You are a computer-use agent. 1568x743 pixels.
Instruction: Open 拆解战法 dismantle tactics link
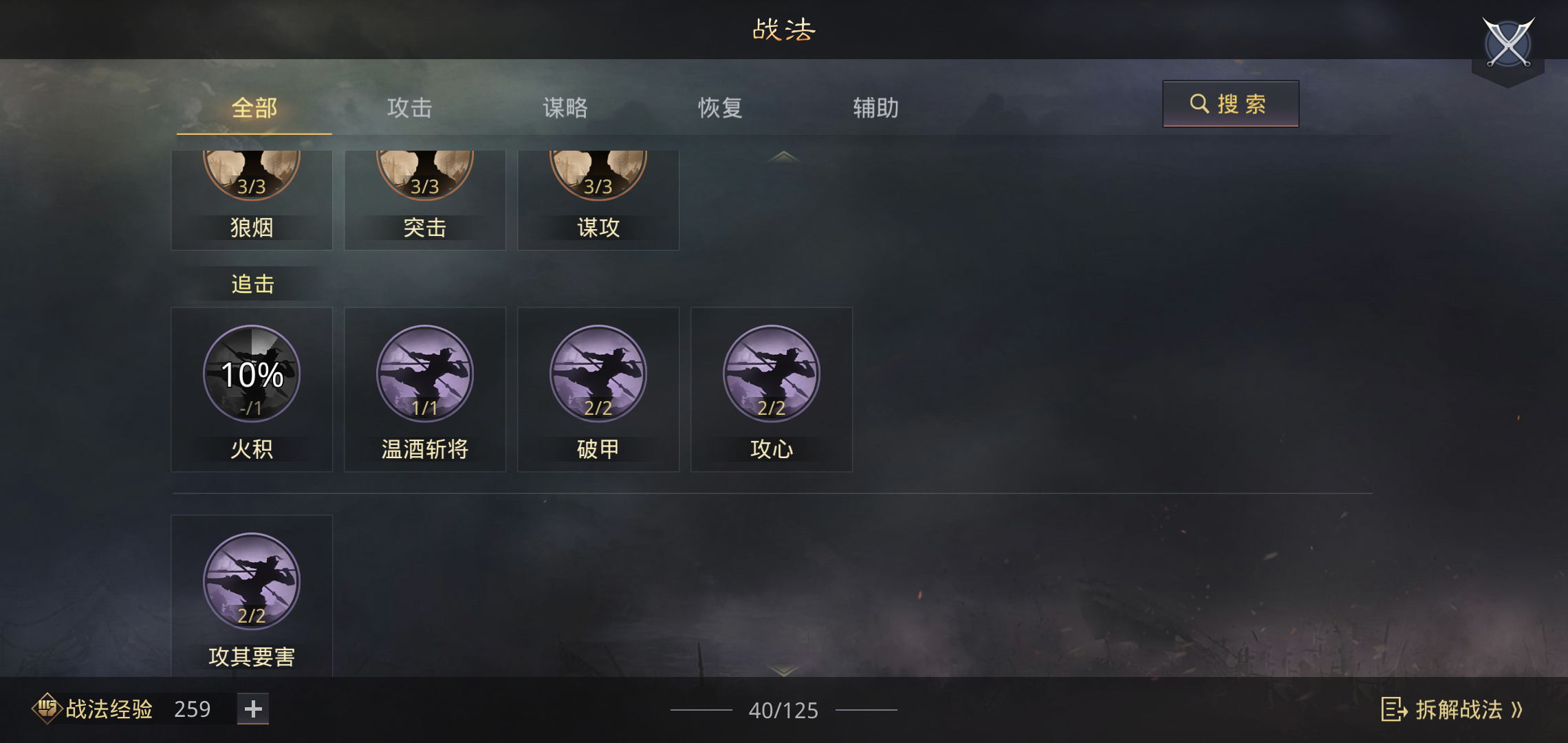tap(1452, 709)
